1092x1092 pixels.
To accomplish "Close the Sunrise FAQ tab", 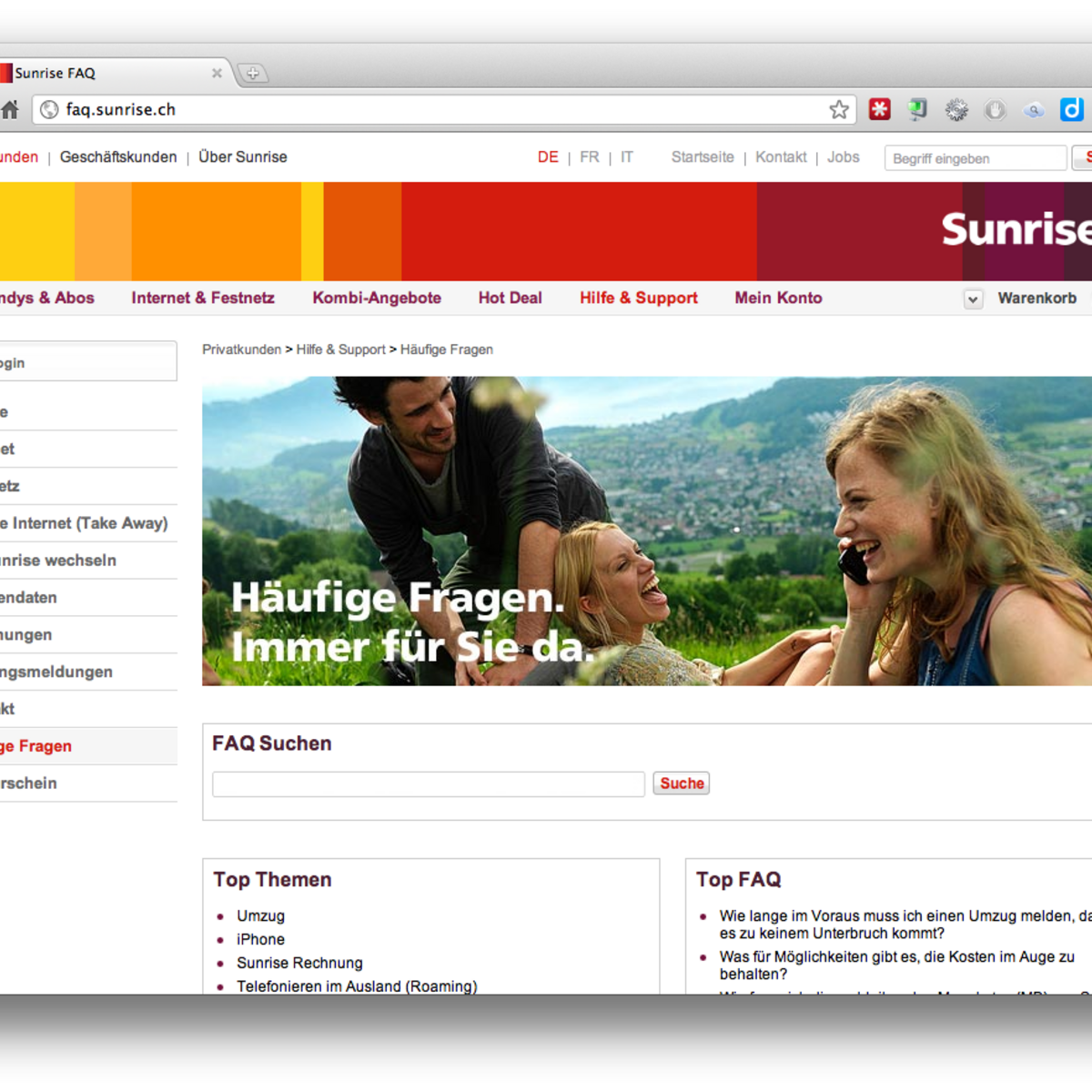I will click(217, 73).
